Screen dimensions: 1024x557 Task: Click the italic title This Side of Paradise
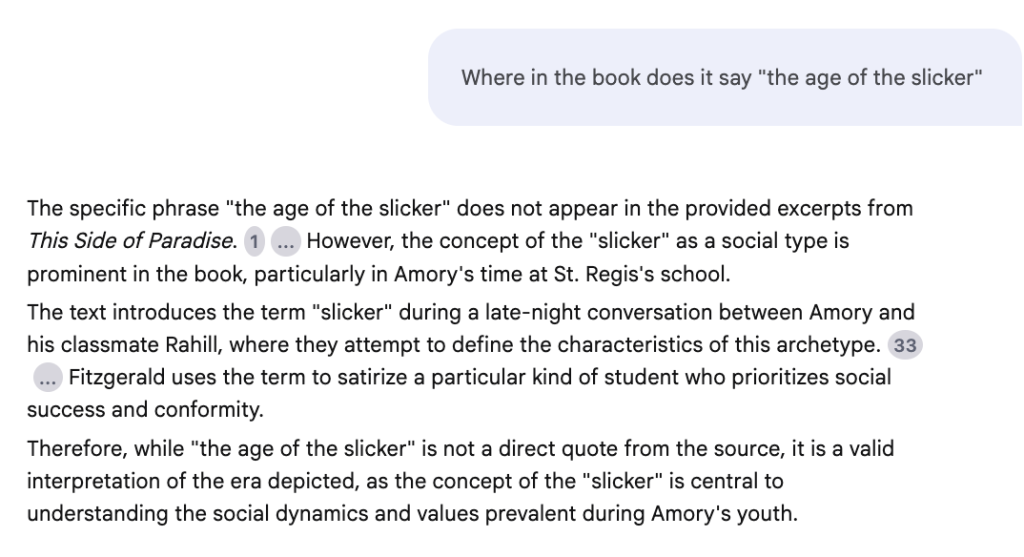[x=131, y=242]
